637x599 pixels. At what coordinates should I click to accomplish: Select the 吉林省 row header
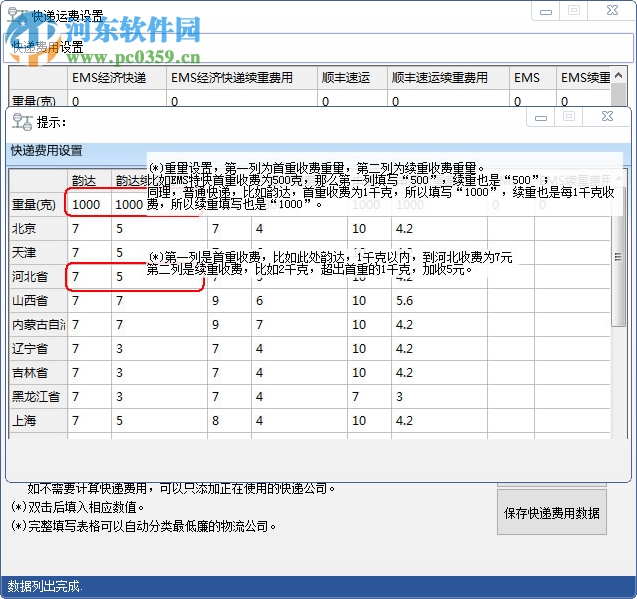38,373
